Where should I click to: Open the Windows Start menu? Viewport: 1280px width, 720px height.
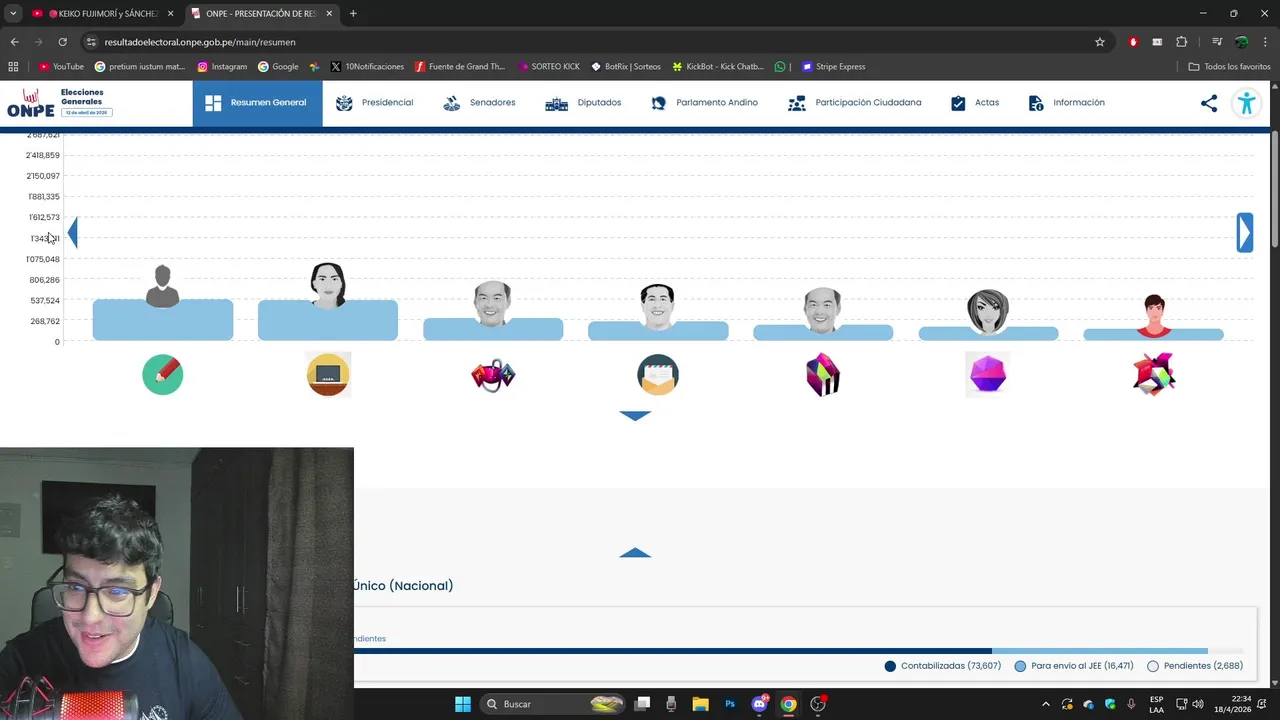[x=463, y=704]
